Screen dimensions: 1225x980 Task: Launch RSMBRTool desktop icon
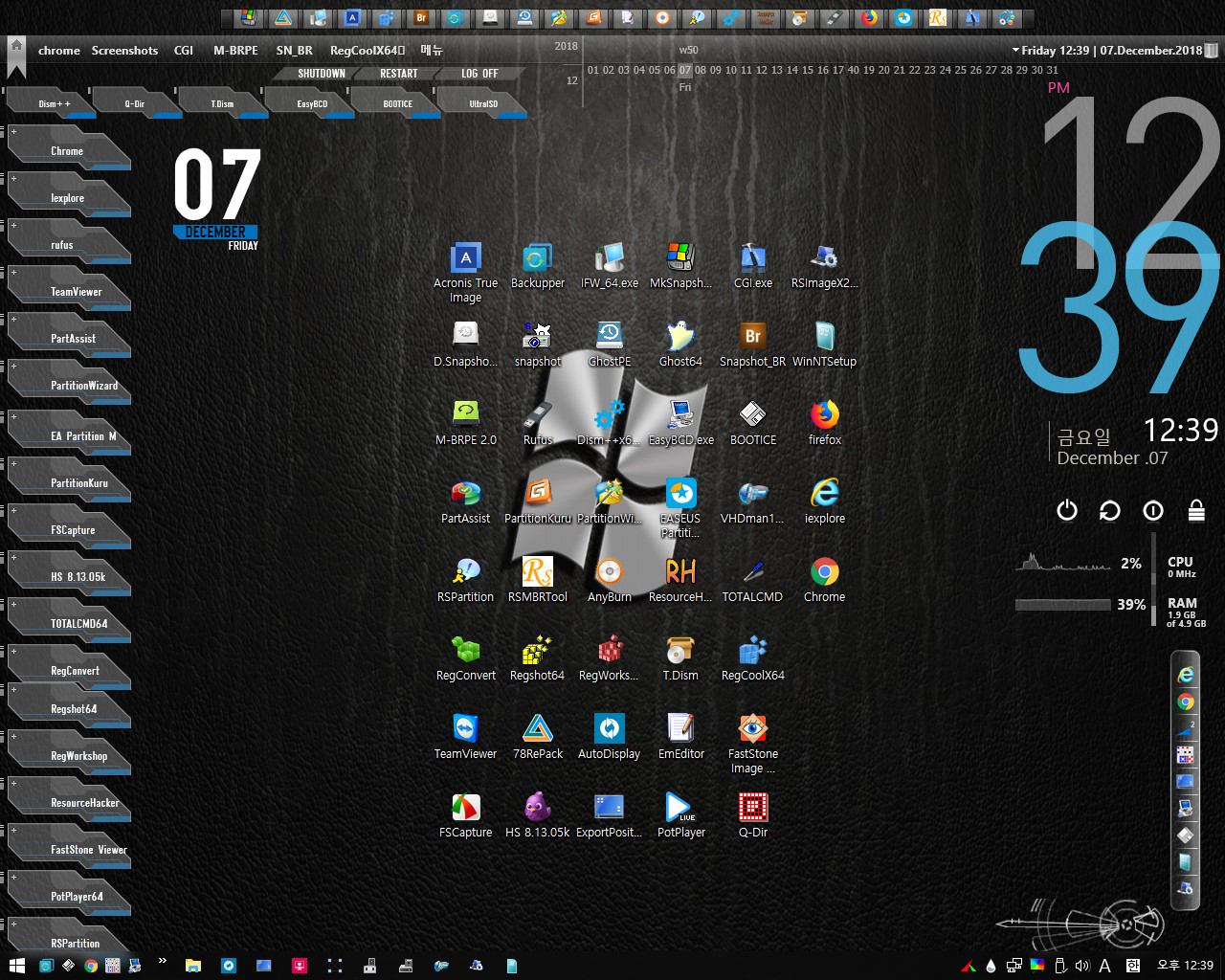point(538,580)
